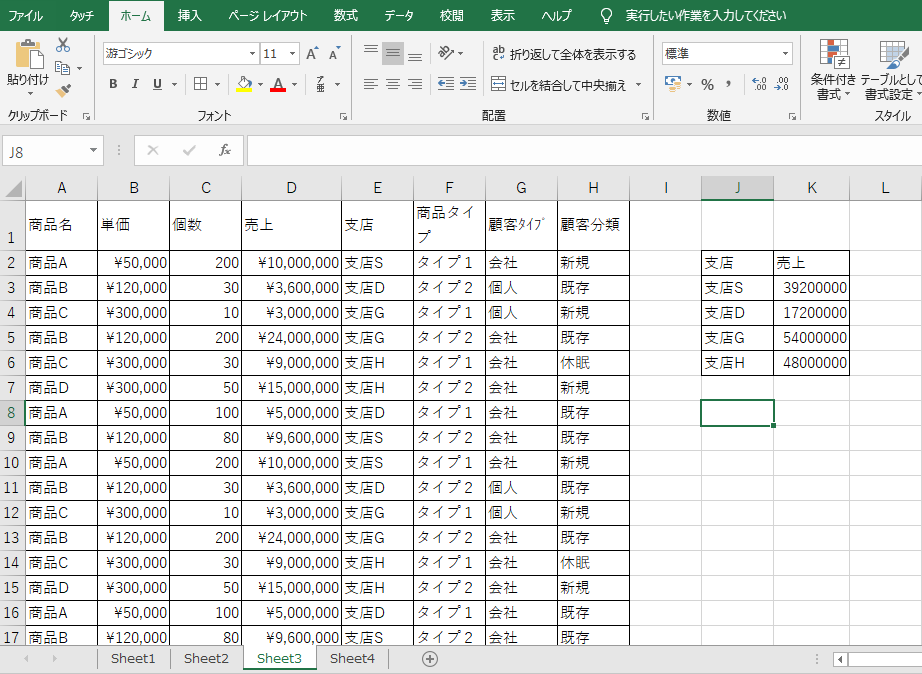Click the formula bar cancel X icon

[153, 151]
